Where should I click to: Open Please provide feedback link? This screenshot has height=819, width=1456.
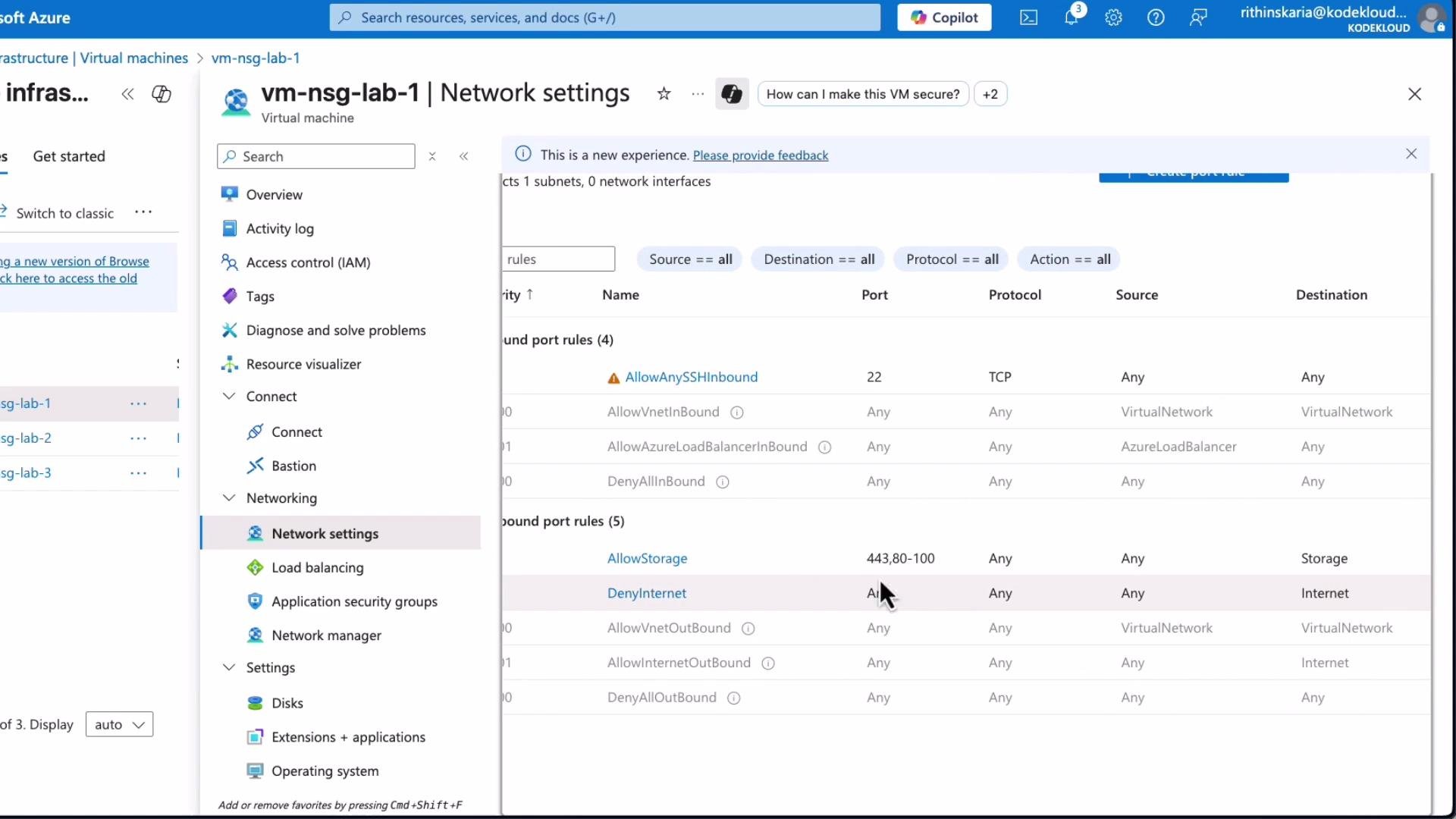760,155
